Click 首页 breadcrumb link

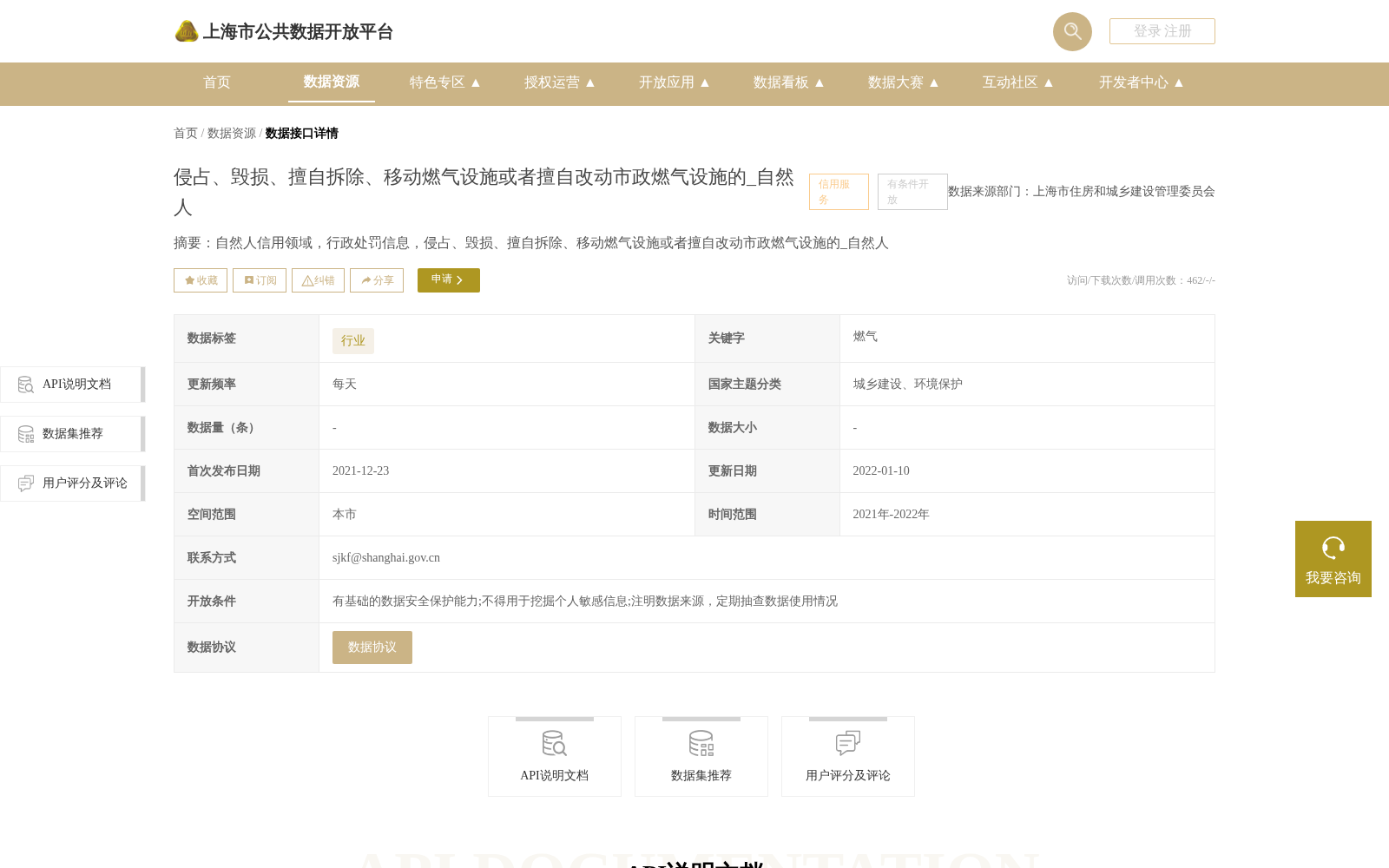click(186, 134)
